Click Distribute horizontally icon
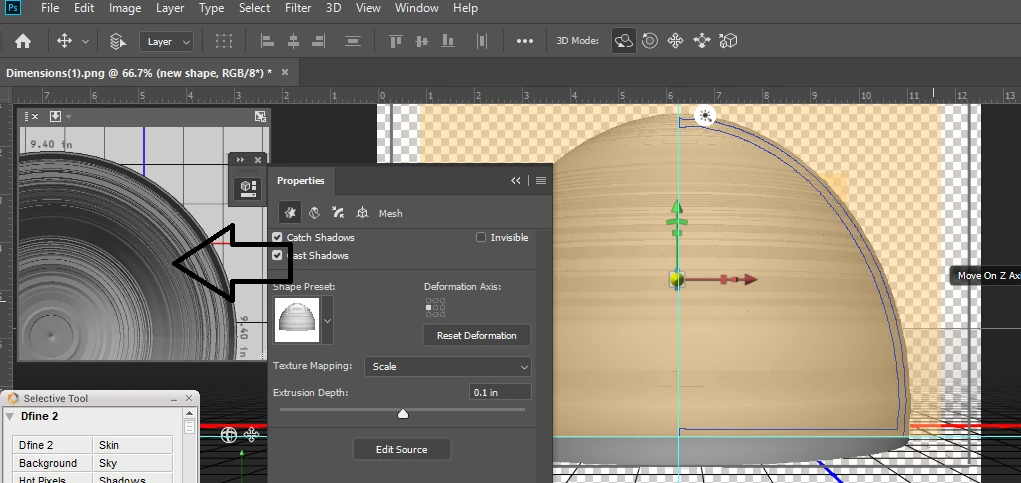 pos(481,42)
